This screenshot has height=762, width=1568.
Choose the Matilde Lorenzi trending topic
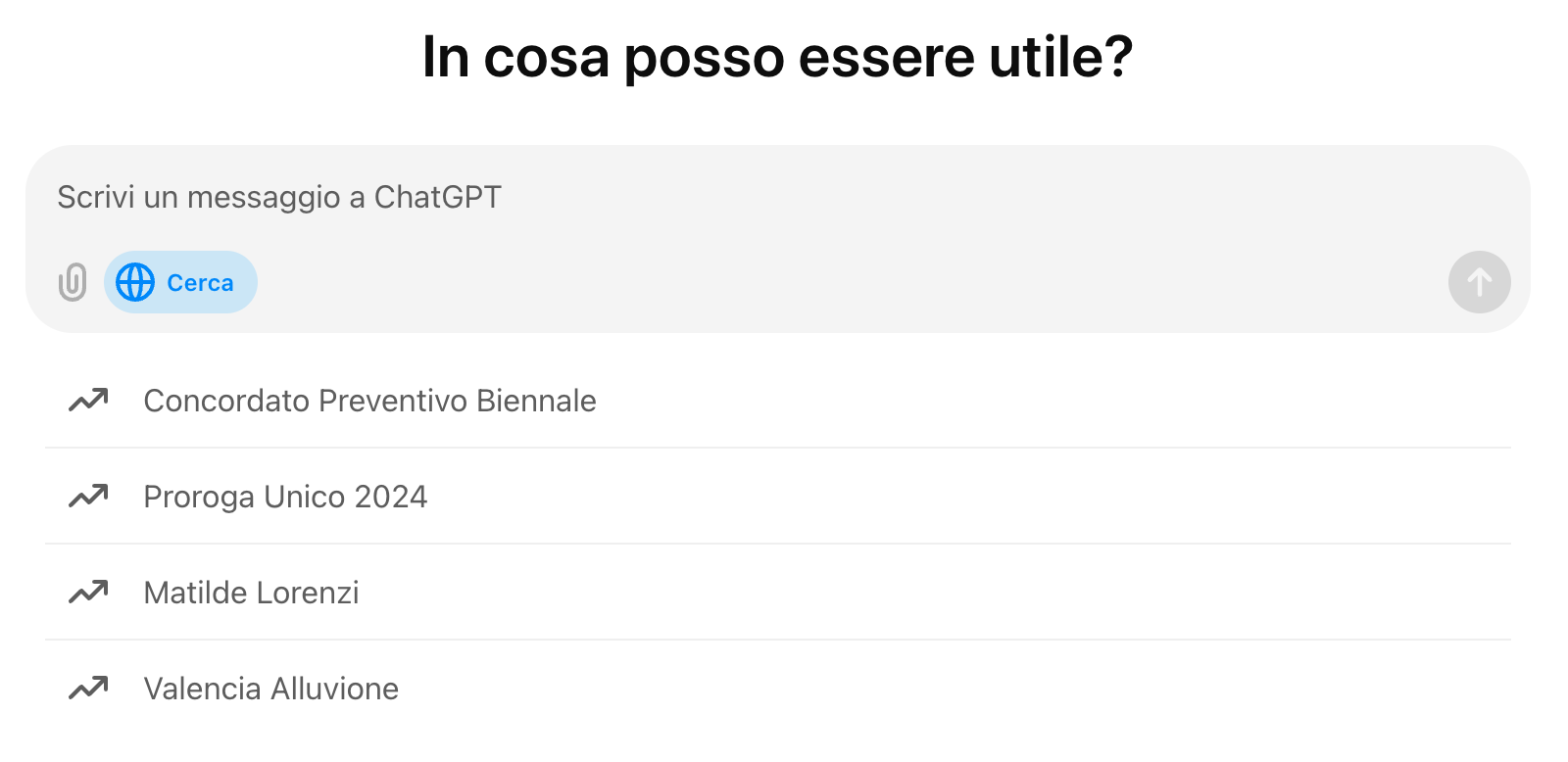[778, 593]
